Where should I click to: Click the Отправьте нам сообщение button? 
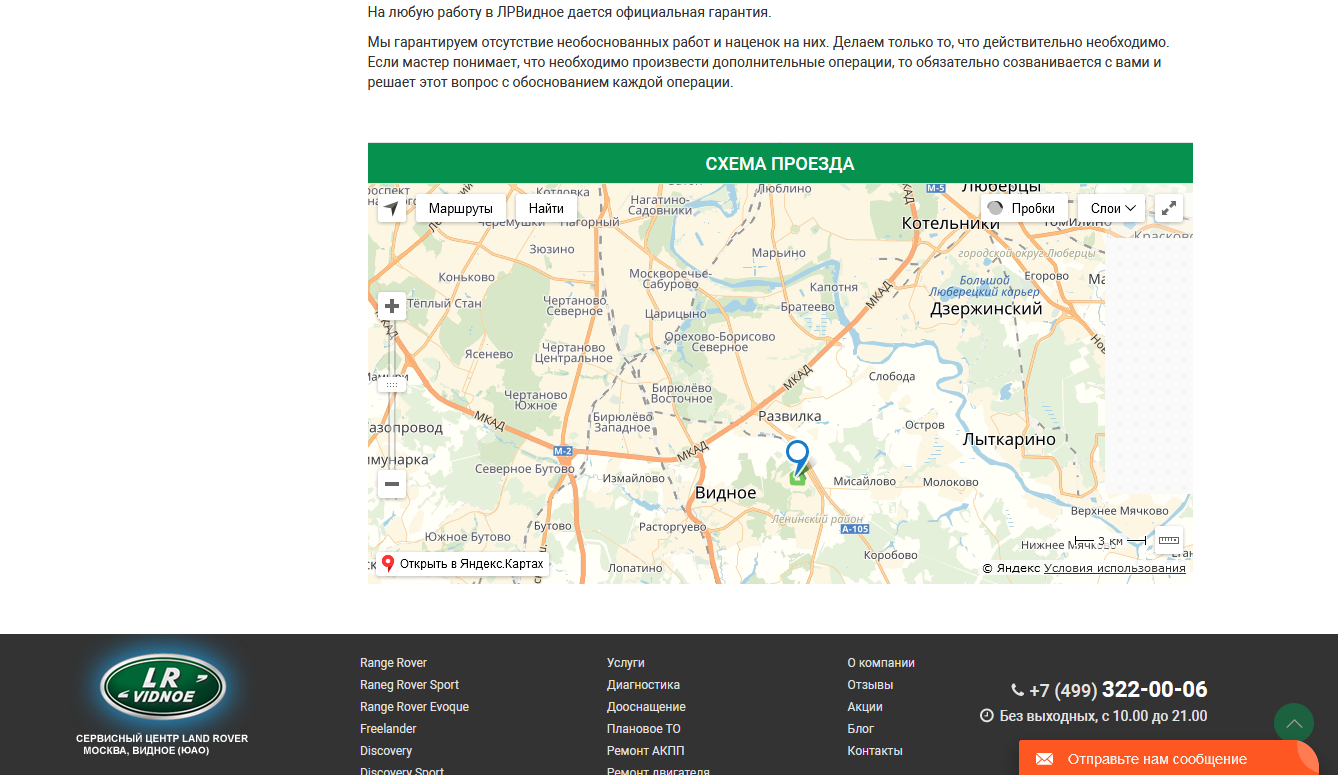[x=1169, y=759]
